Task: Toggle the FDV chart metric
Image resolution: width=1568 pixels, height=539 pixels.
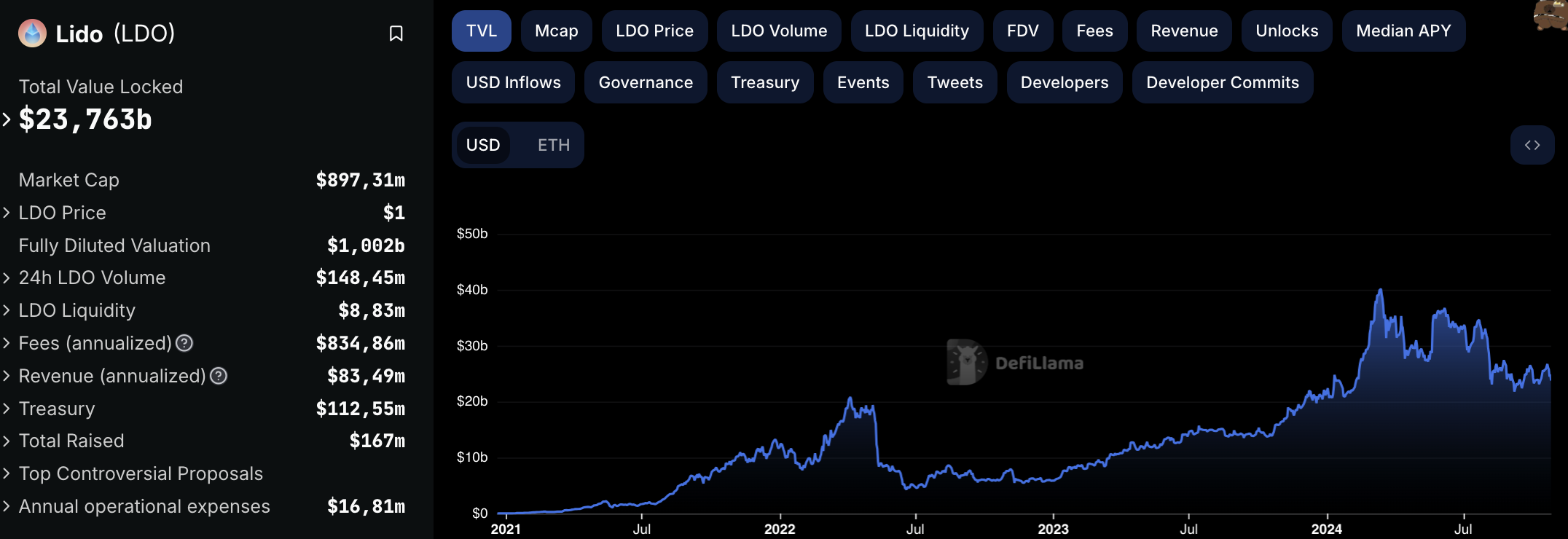Action: pos(1023,31)
